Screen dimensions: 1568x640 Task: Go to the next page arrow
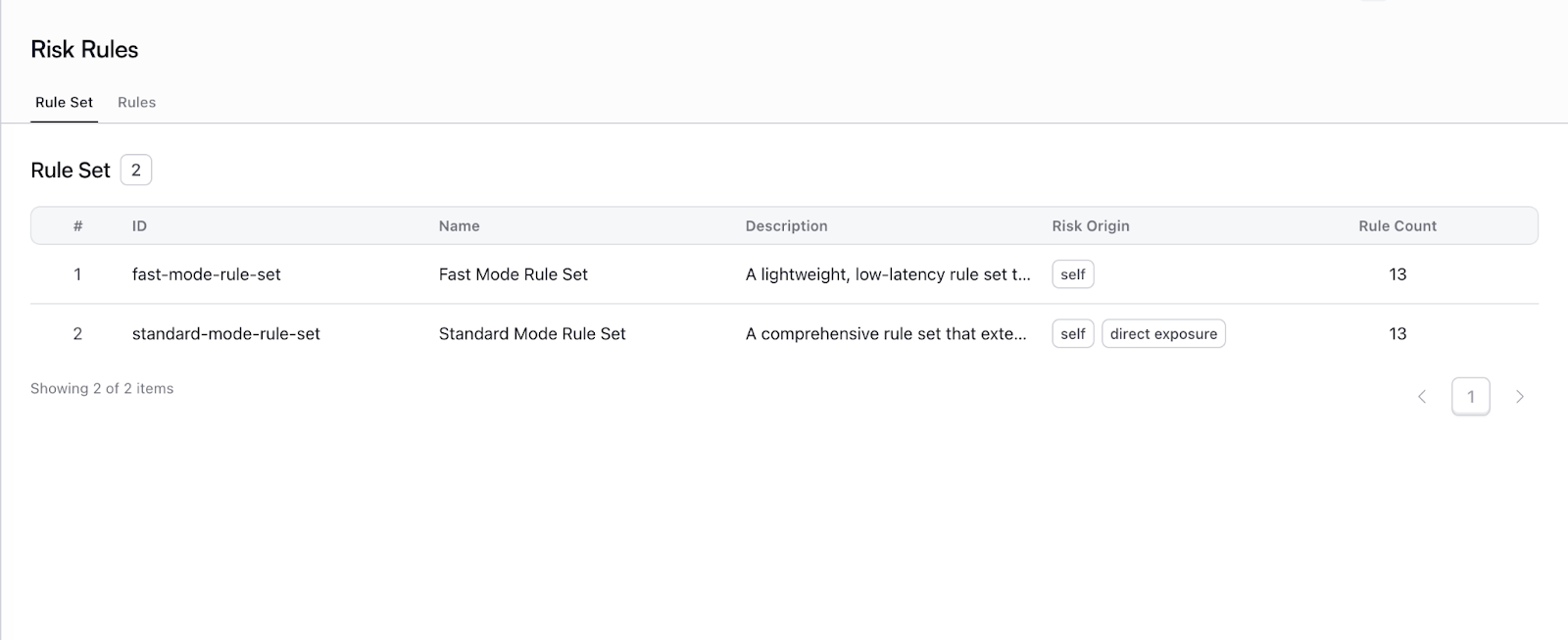(x=1519, y=397)
